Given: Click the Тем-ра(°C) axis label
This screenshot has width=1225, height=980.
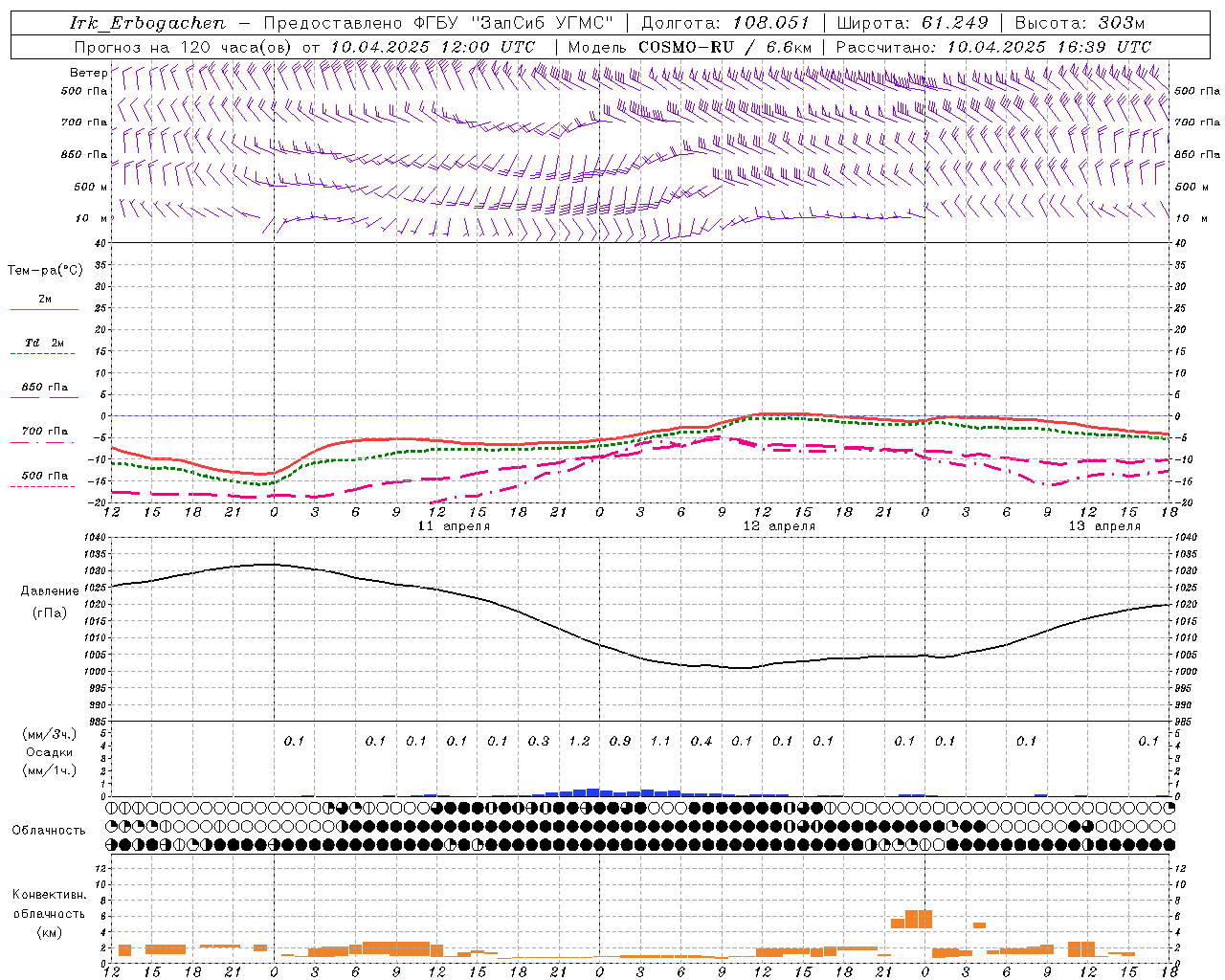Looking at the screenshot, I should tap(45, 271).
